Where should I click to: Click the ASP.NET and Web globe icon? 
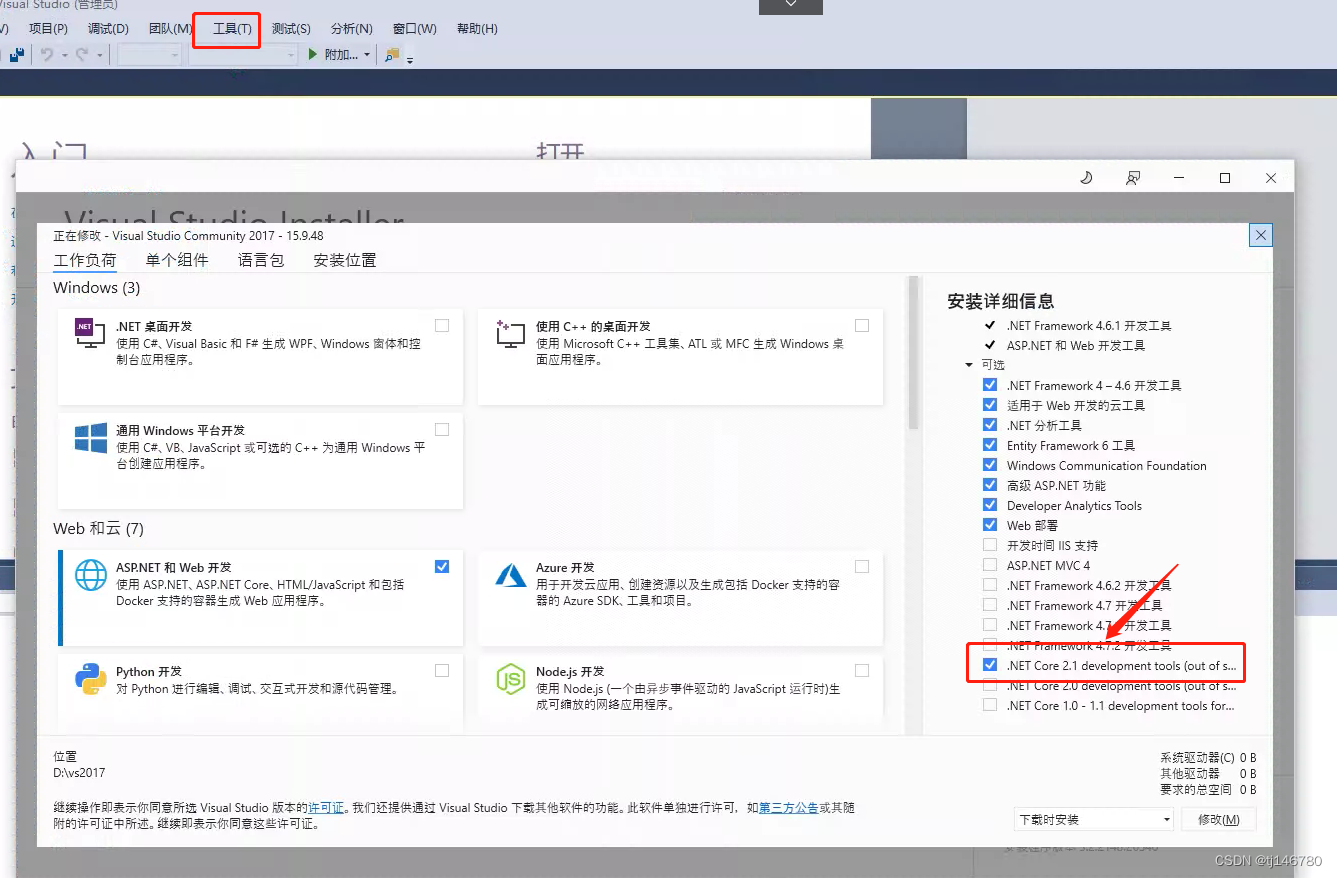tap(91, 575)
